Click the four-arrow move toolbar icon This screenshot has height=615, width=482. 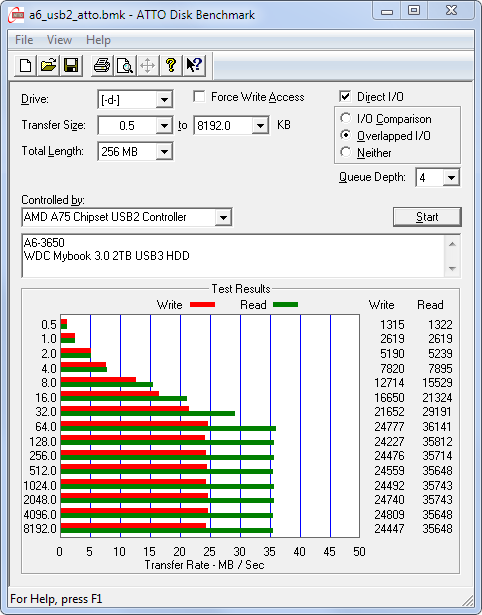[147, 65]
